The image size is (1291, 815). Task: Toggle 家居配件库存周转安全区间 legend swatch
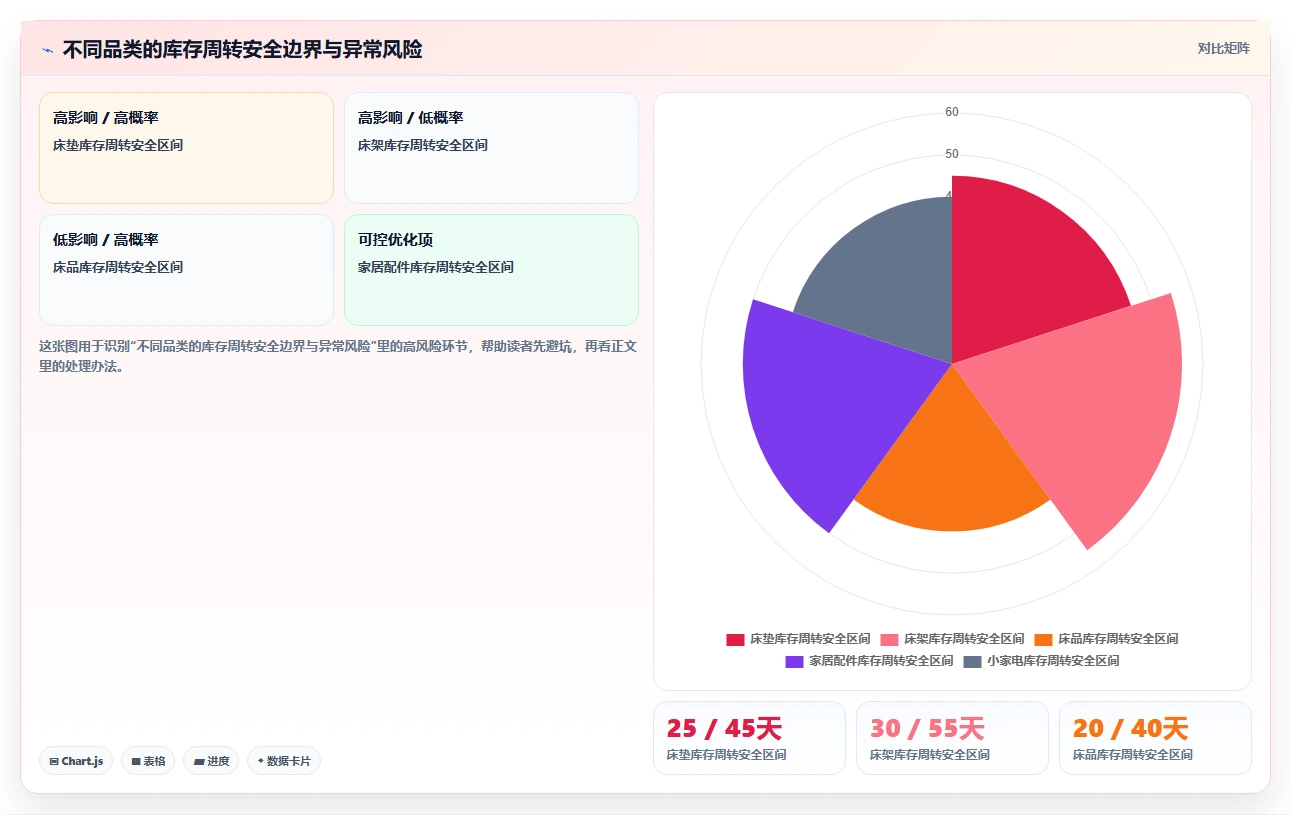point(794,661)
